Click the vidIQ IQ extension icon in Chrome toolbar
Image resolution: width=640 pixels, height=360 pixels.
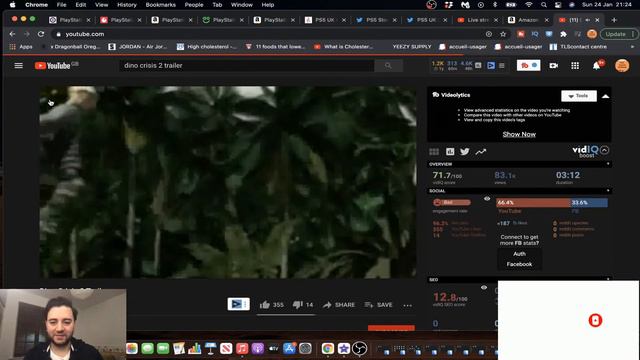click(x=535, y=34)
